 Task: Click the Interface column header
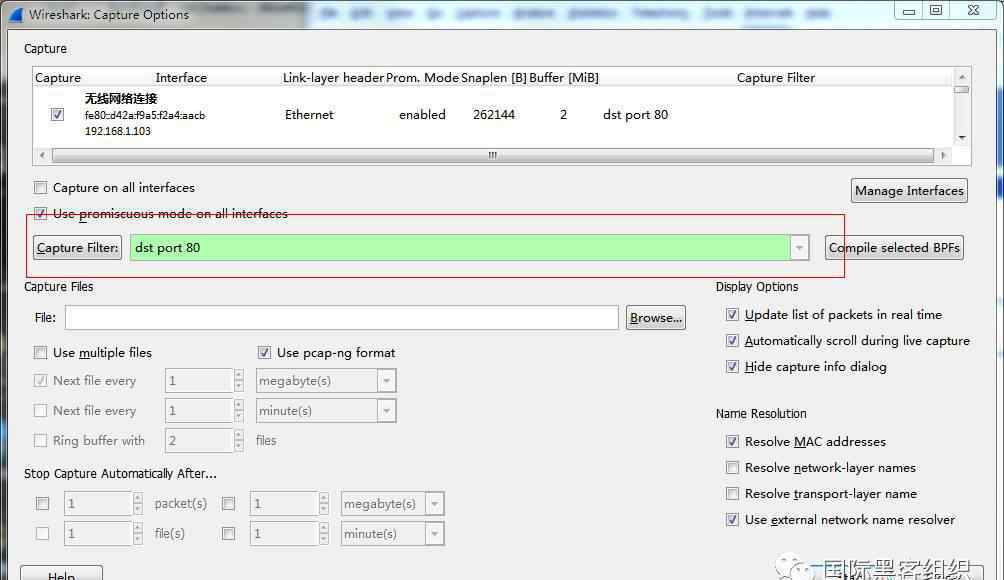click(x=181, y=77)
